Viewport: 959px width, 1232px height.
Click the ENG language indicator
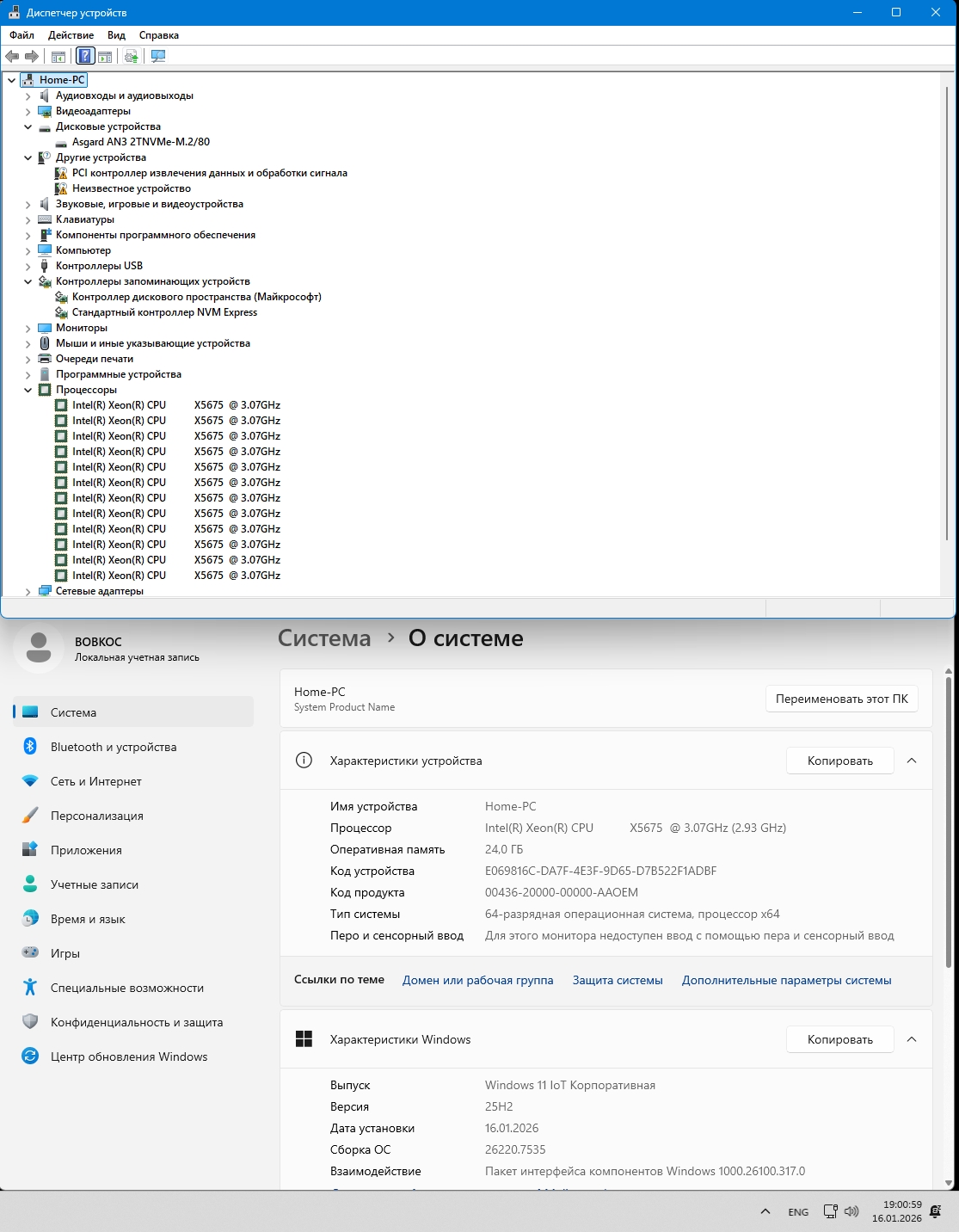(798, 1211)
